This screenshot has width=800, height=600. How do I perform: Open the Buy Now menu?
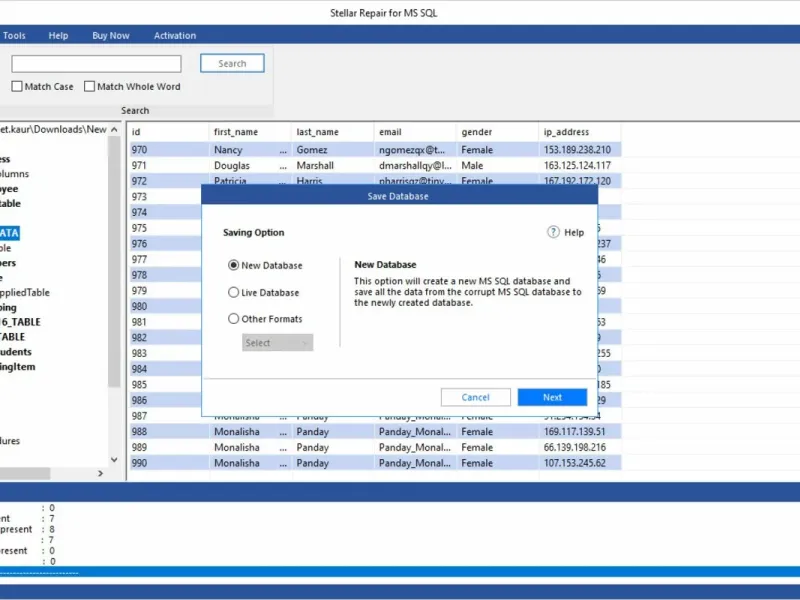tap(111, 35)
